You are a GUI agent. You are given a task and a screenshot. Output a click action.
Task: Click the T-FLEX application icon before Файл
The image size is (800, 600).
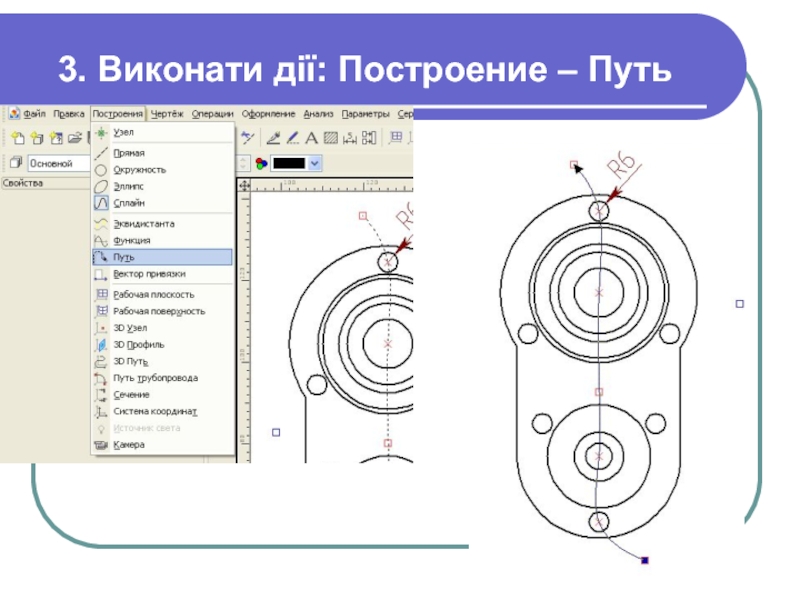click(x=15, y=113)
